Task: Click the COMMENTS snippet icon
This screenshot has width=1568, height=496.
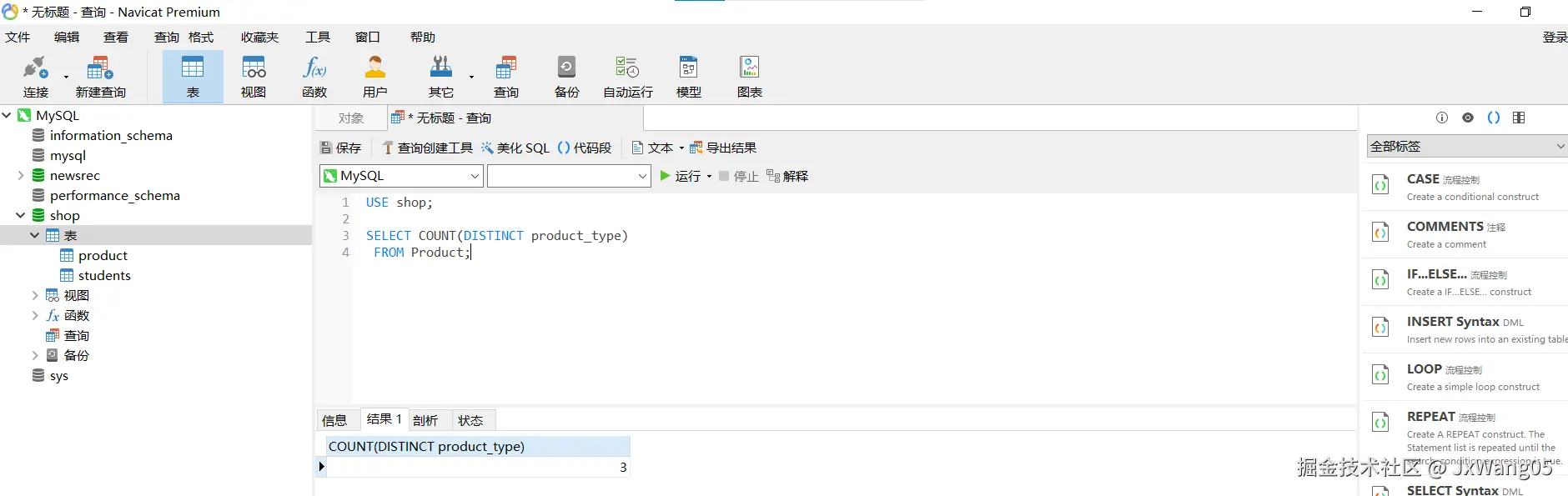Action: [x=1380, y=233]
